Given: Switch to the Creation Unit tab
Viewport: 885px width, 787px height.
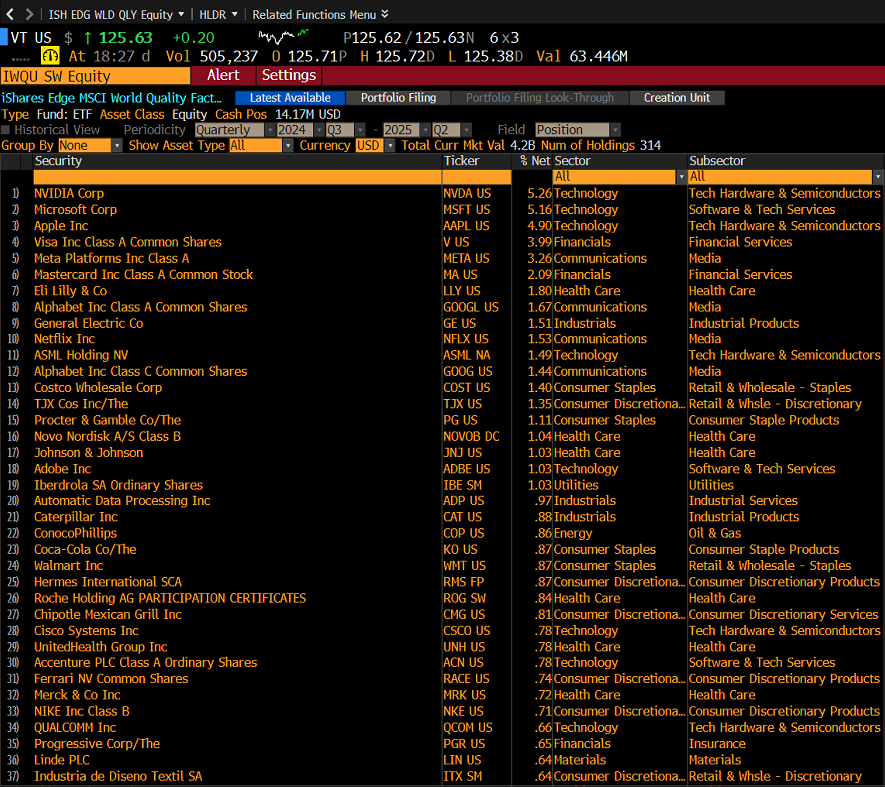Looking at the screenshot, I should 677,98.
